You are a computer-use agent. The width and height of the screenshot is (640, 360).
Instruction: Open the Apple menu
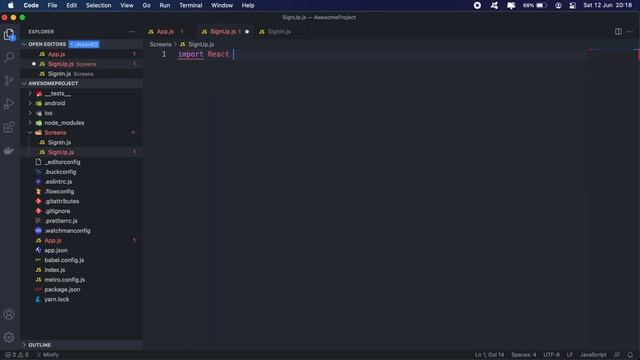click(x=11, y=5)
